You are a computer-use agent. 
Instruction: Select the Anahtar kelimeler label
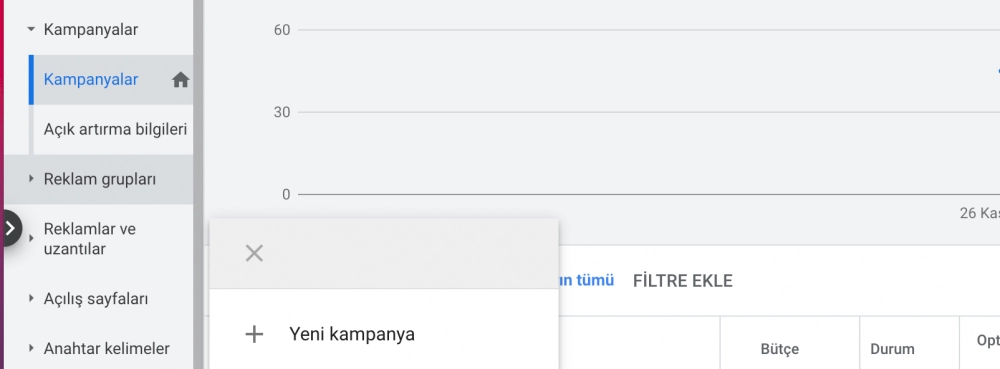pyautogui.click(x=107, y=349)
